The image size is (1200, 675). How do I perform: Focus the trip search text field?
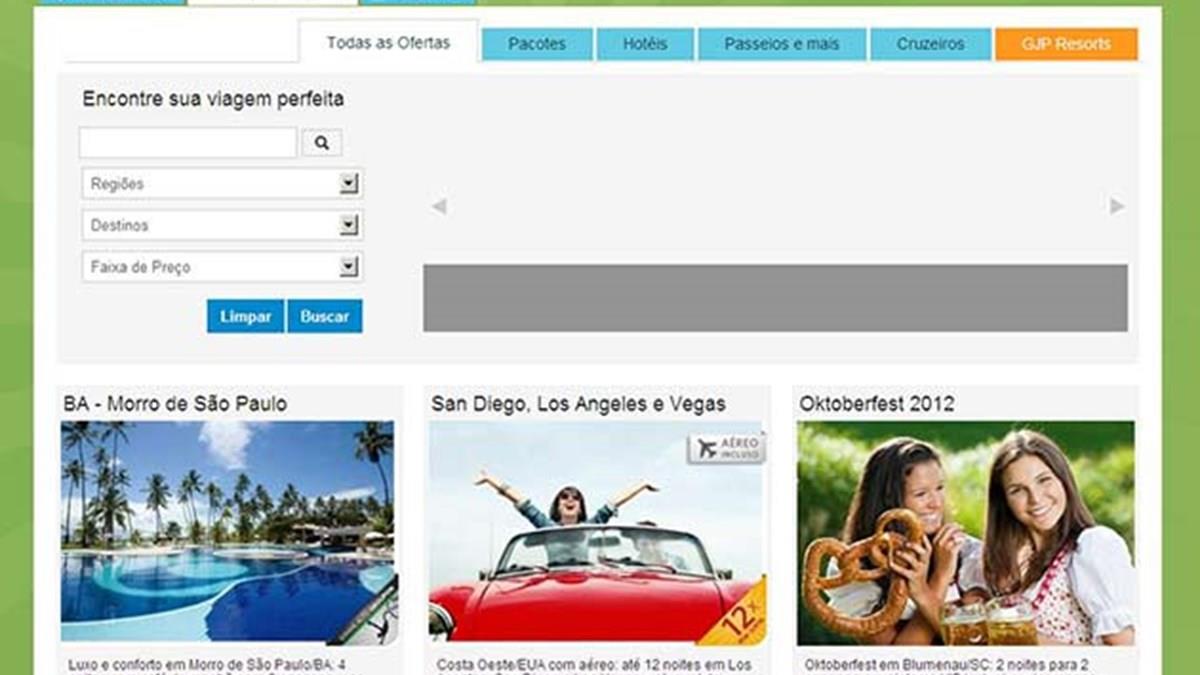188,143
